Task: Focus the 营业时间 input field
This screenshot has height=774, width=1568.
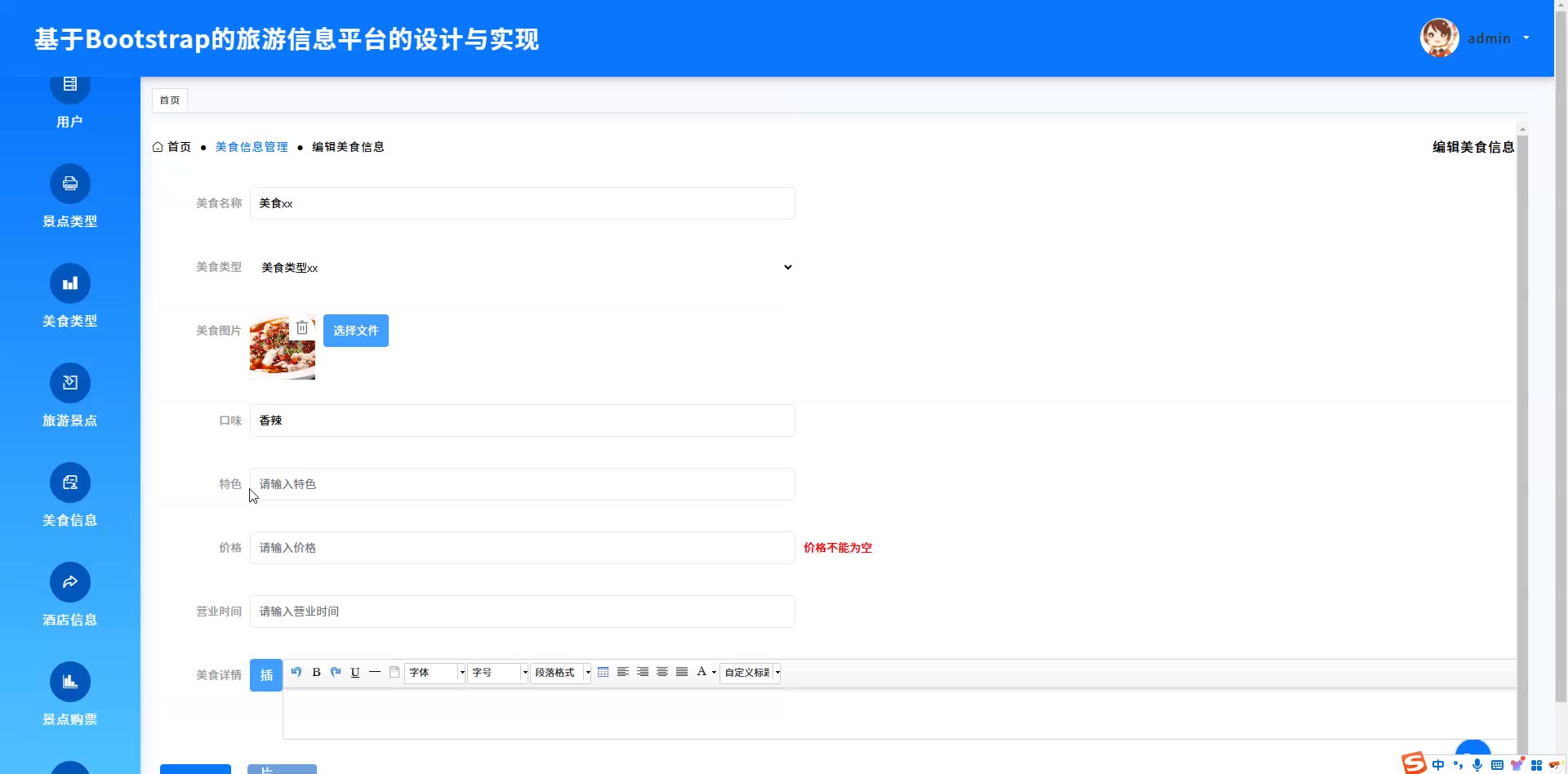Action: (x=523, y=612)
